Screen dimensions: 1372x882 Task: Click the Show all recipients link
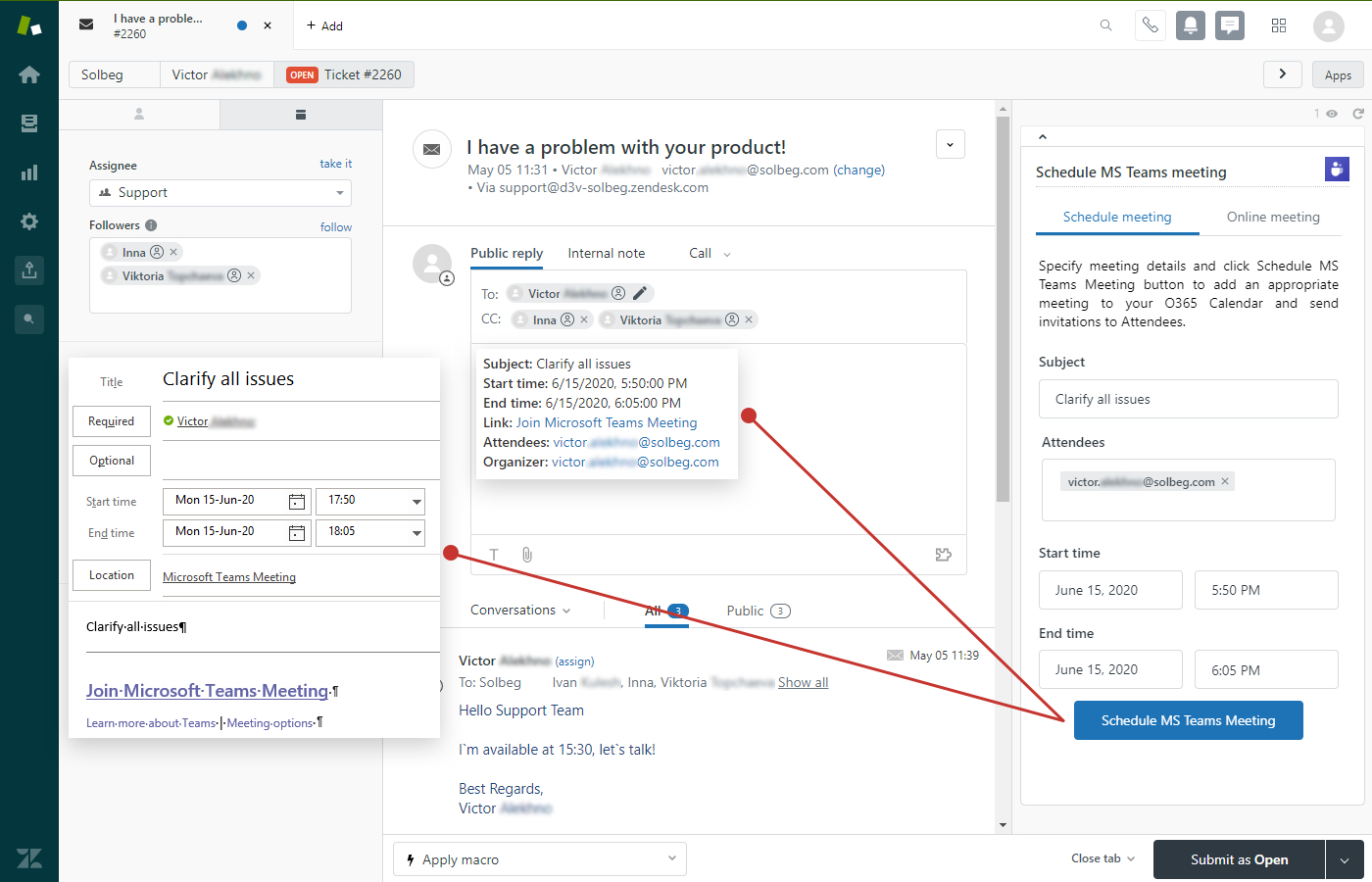[803, 682]
